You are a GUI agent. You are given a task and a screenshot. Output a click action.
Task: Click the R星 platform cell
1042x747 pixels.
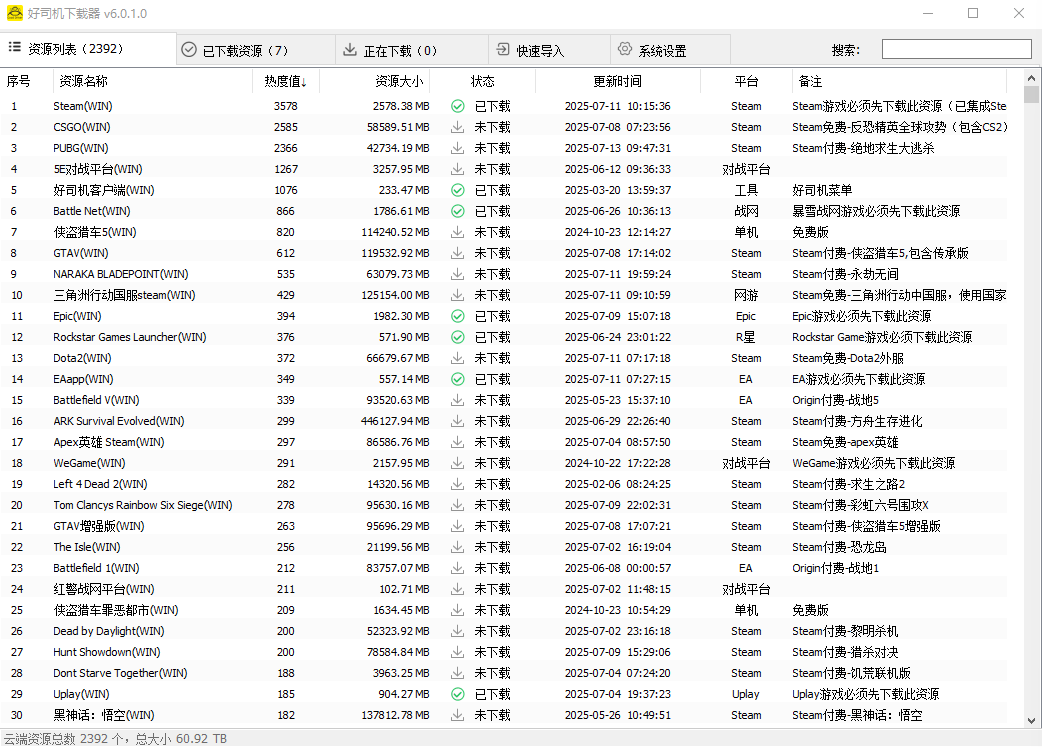point(746,338)
